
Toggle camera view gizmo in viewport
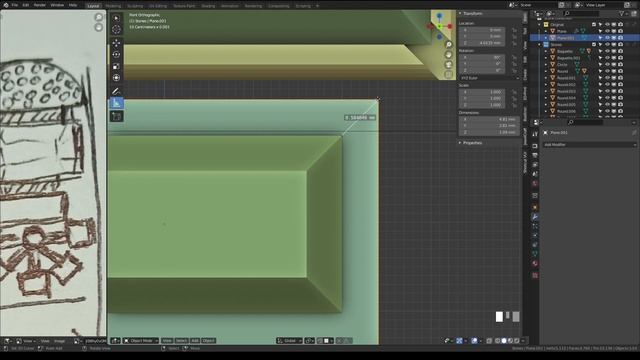click(449, 65)
